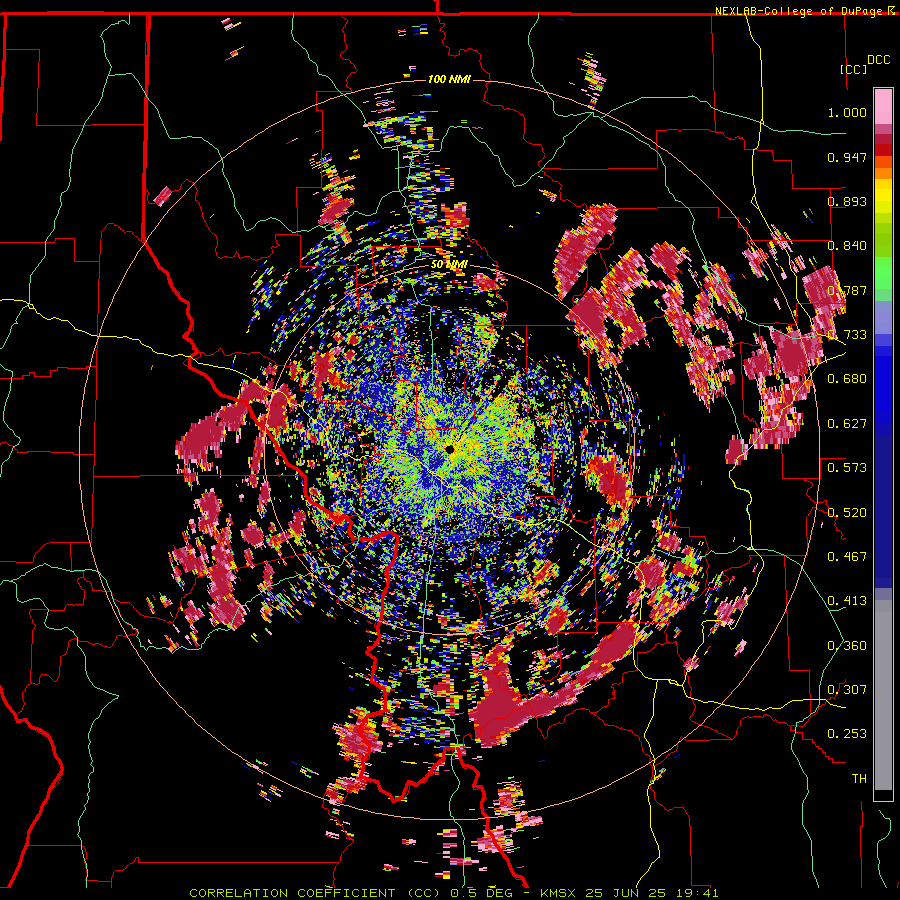900x900 pixels.
Task: Select the 0.573 legend value
Action: (x=847, y=468)
